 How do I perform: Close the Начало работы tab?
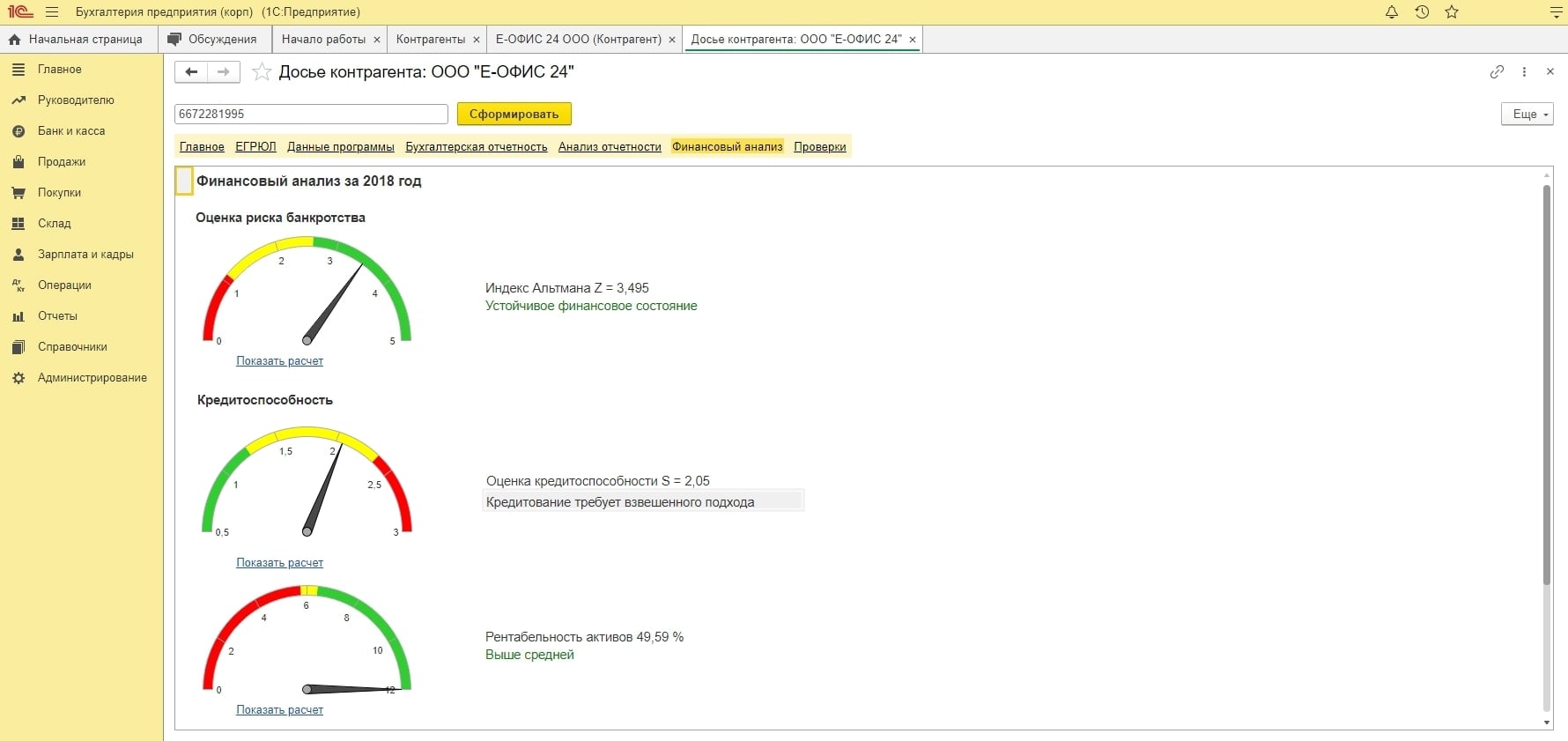pyautogui.click(x=377, y=40)
